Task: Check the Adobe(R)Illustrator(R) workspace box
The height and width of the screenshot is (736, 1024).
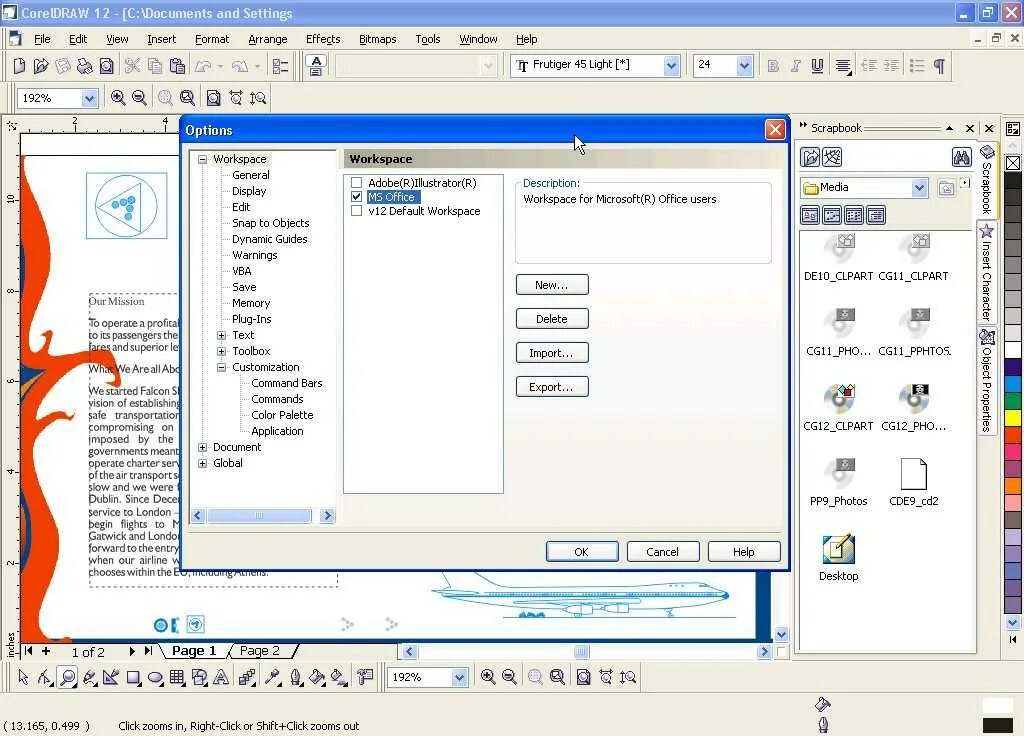Action: (357, 183)
